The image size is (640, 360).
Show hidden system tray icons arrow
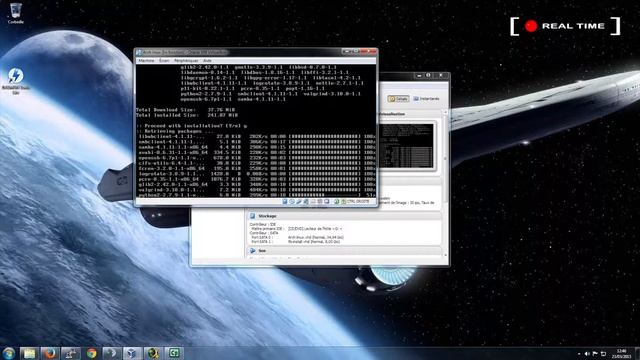[579, 354]
